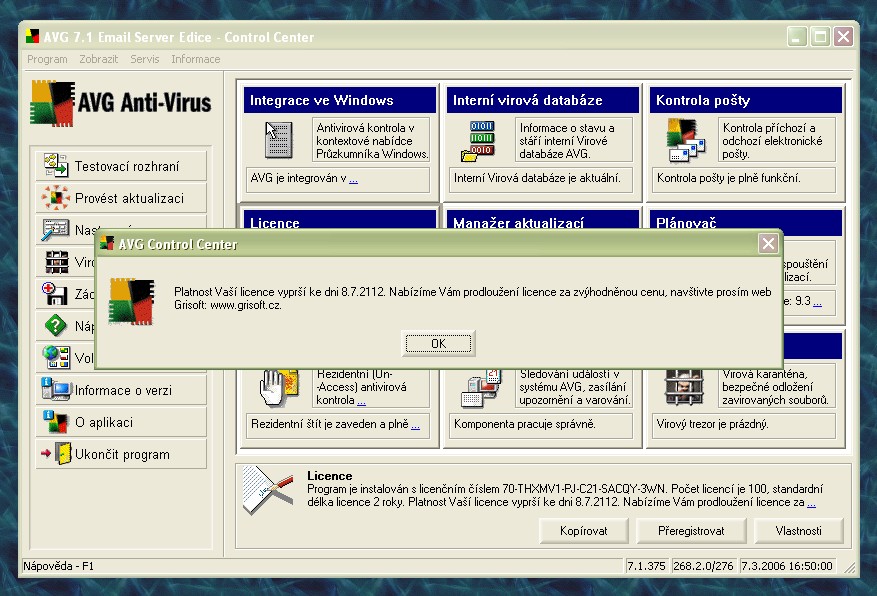Click OK in the AVG Control Center dialog
This screenshot has height=596, width=877.
tap(438, 343)
